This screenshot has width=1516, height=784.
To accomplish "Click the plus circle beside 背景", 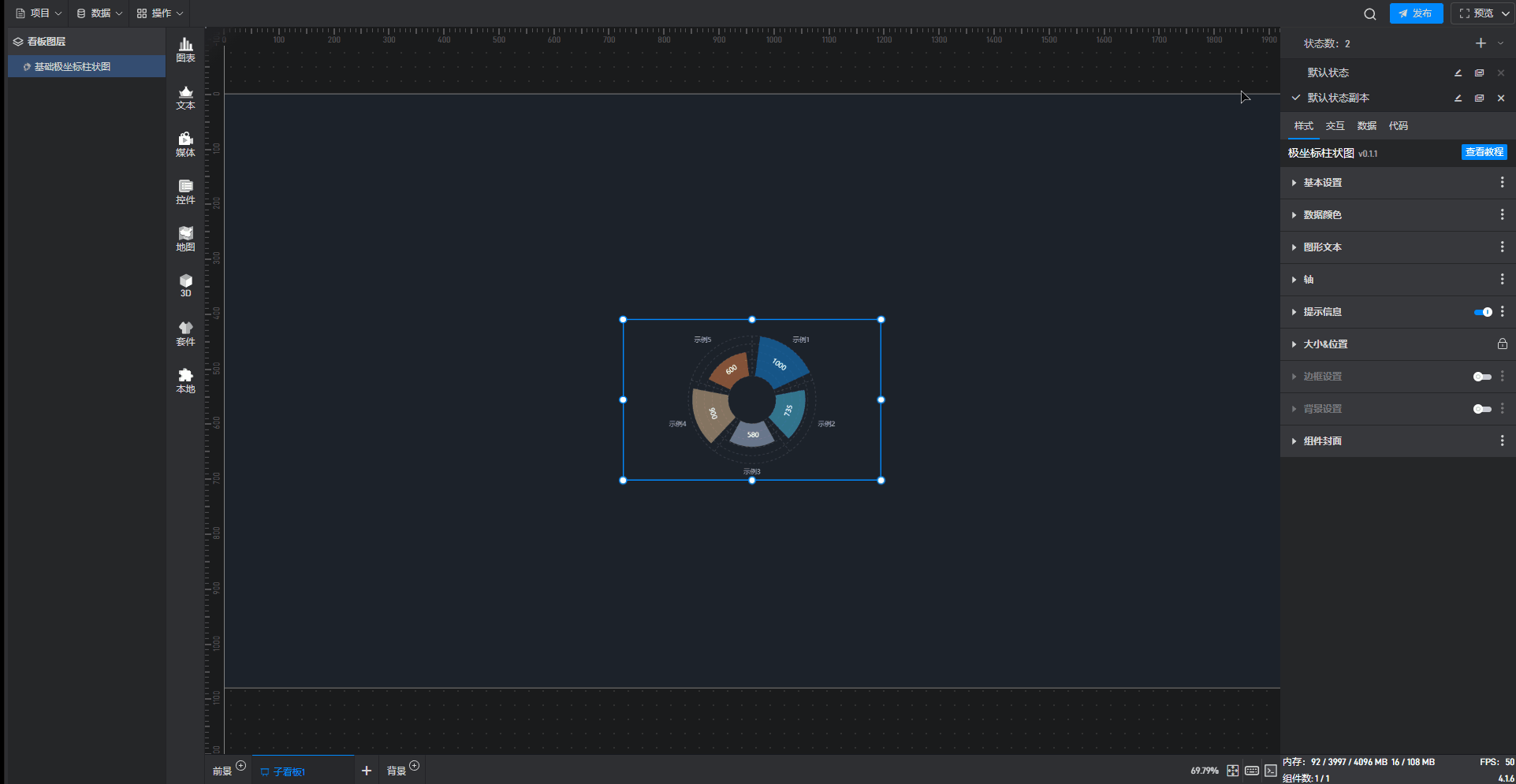I will point(415,765).
